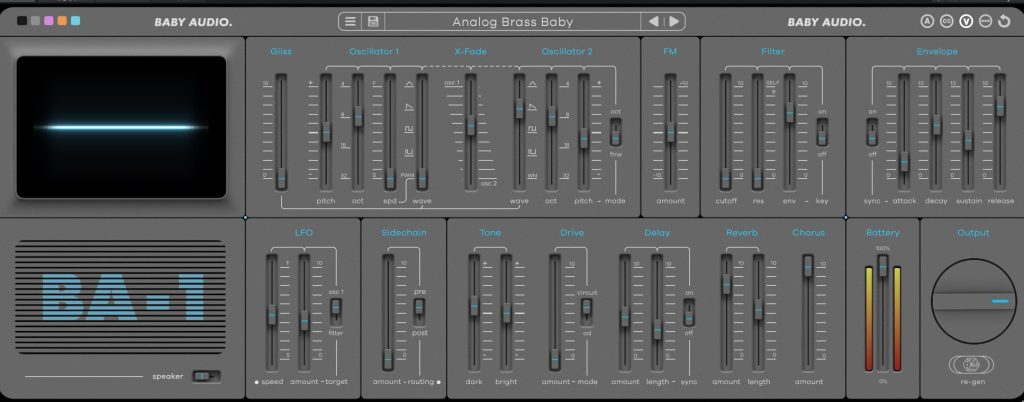
Task: Click the circled V icon
Action: click(x=966, y=21)
